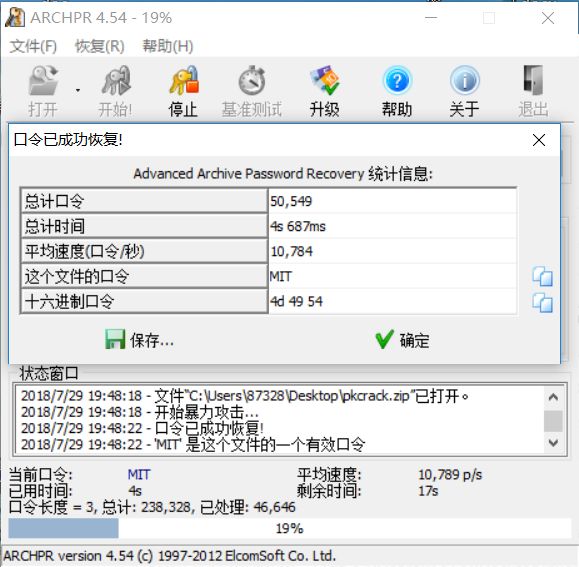This screenshot has height=567, width=579.
Task: Click the ARCHPR version status bar text
Action: (169, 556)
